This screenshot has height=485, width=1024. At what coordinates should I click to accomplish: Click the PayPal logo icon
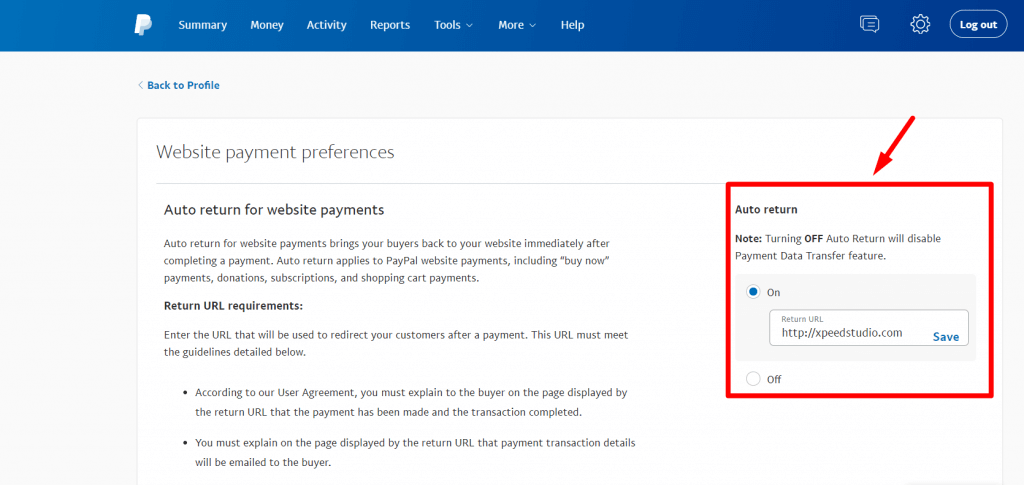[143, 25]
